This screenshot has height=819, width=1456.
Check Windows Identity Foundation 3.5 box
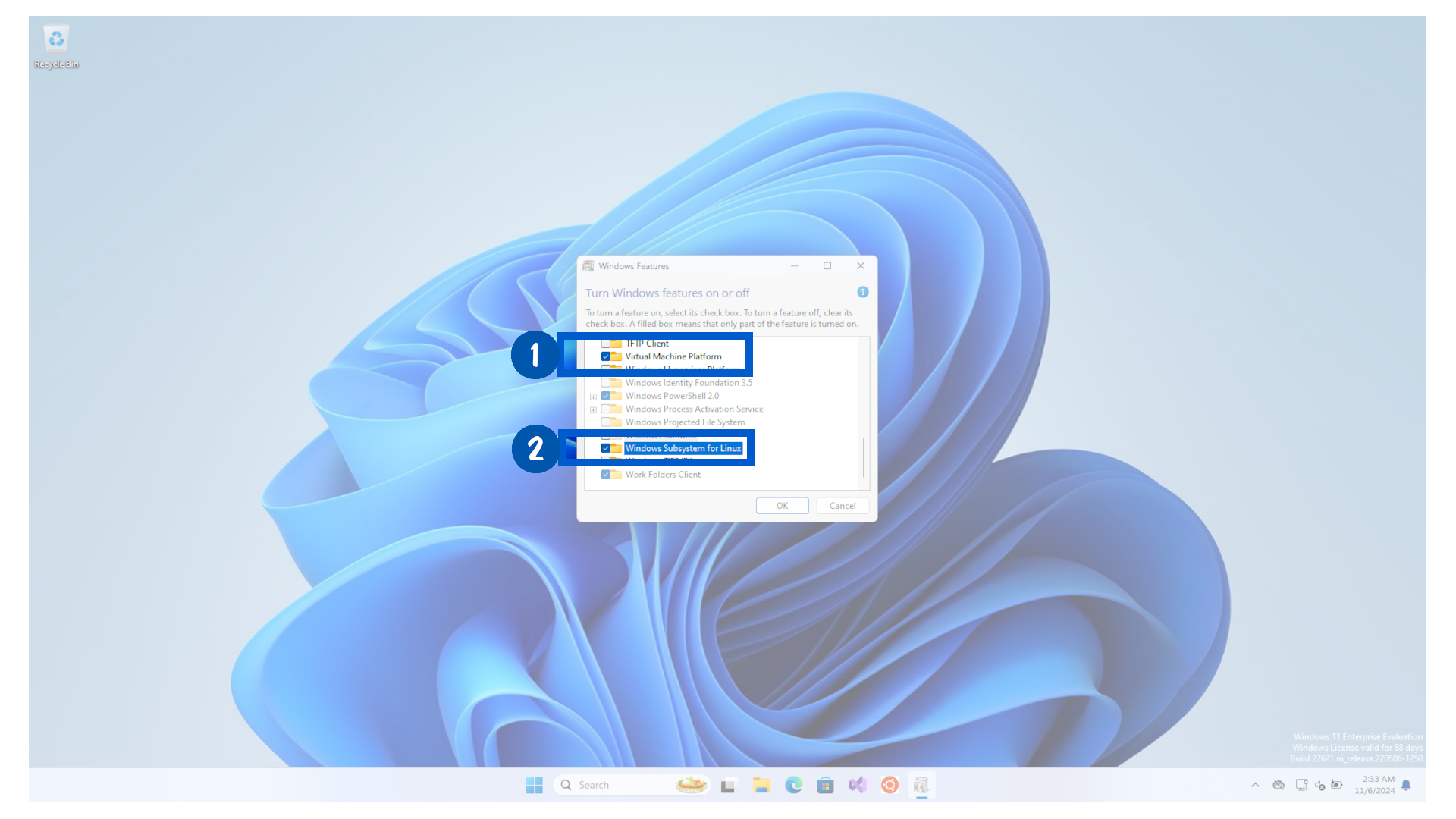pos(605,383)
